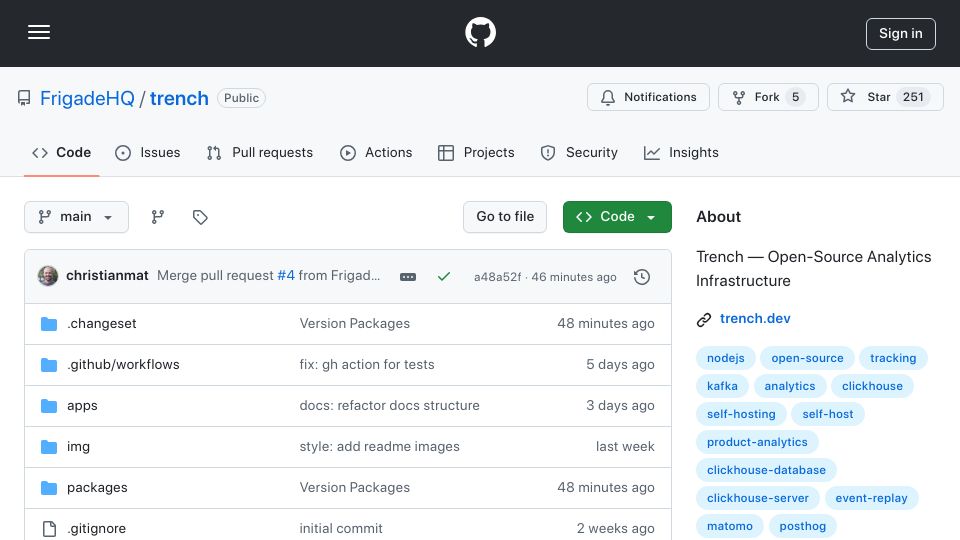Switch to the Issues tab
Screen dimensions: 960x540
148,152
